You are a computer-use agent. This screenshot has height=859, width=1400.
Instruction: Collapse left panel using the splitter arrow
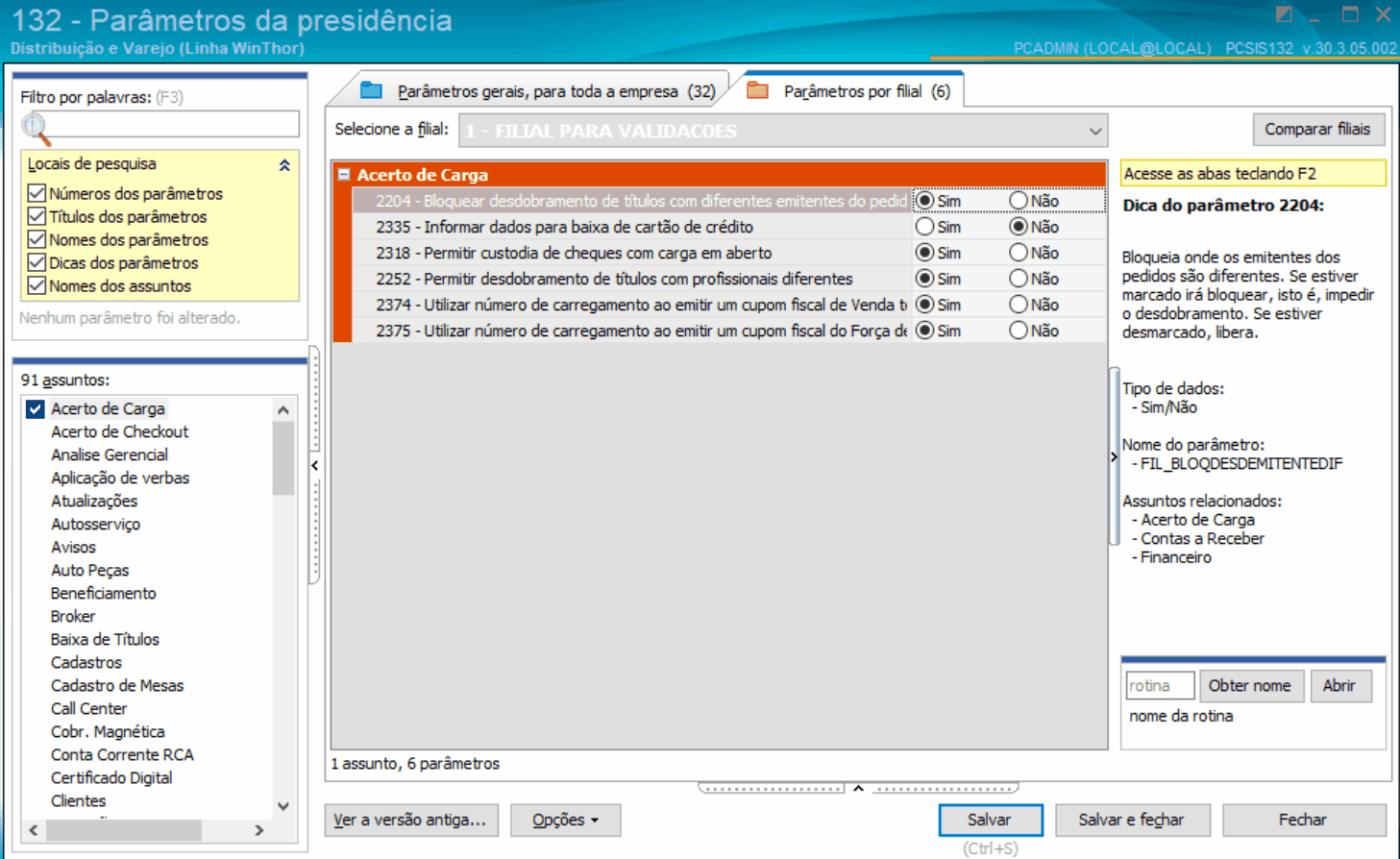coord(314,465)
